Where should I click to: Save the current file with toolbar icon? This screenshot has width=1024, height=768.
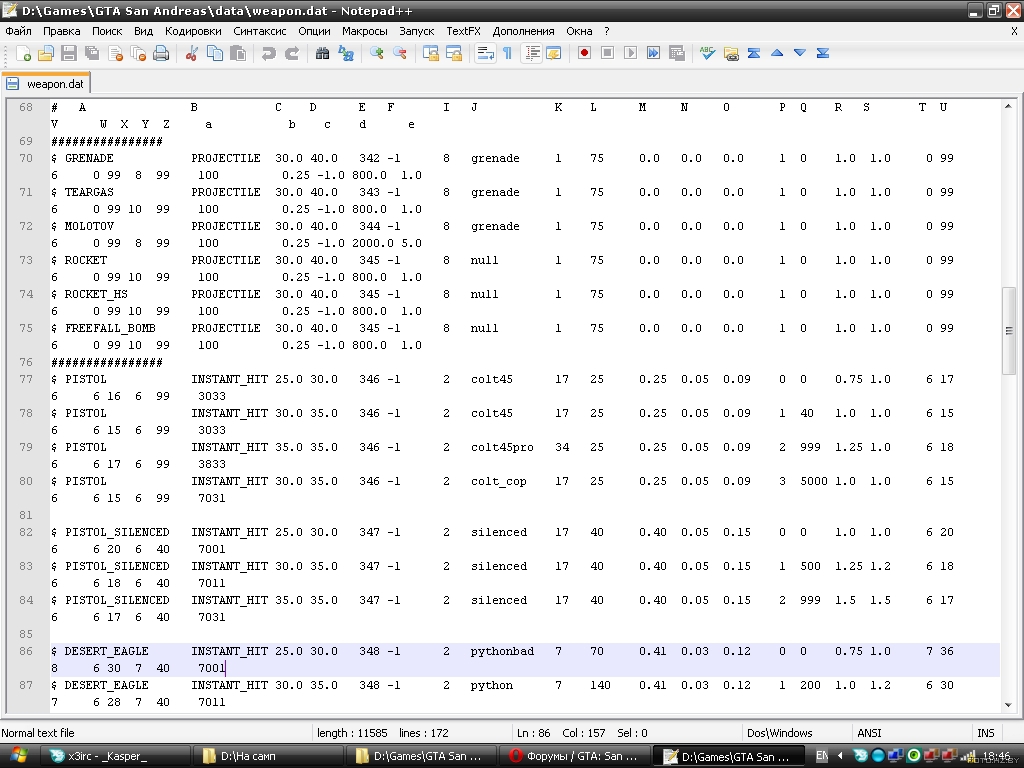pyautogui.click(x=69, y=54)
